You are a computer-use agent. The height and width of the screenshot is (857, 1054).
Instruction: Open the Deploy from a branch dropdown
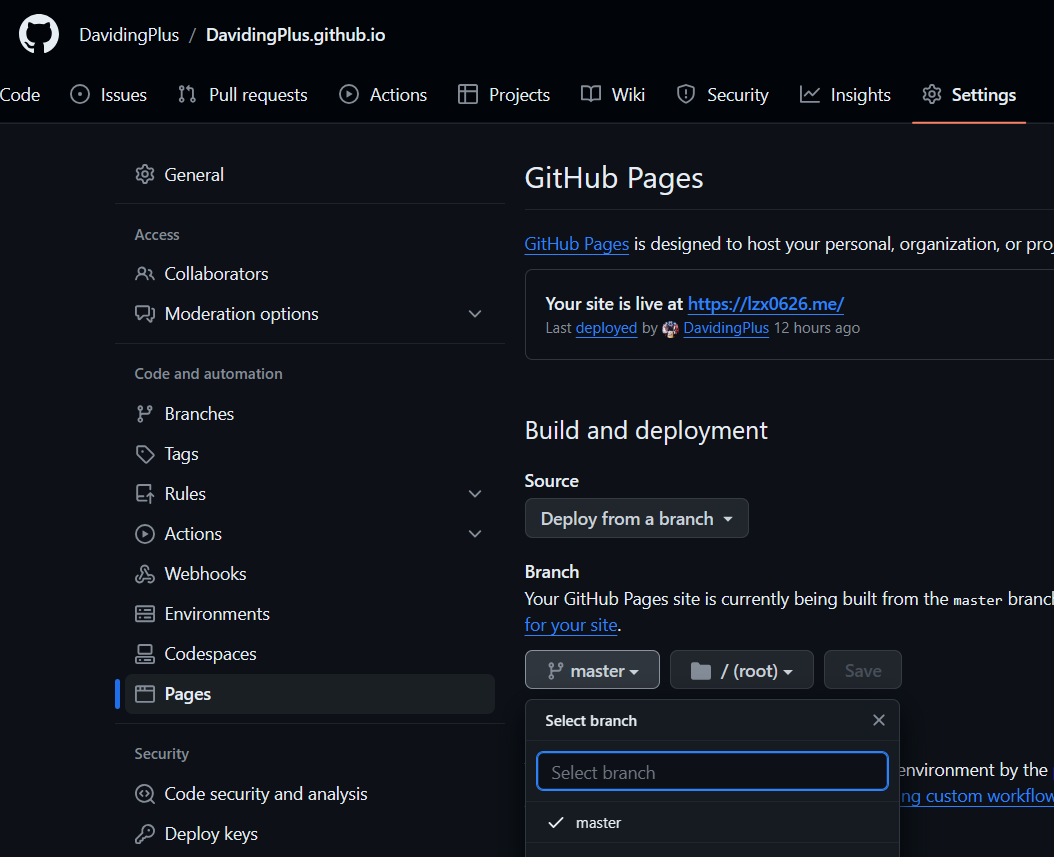(637, 518)
